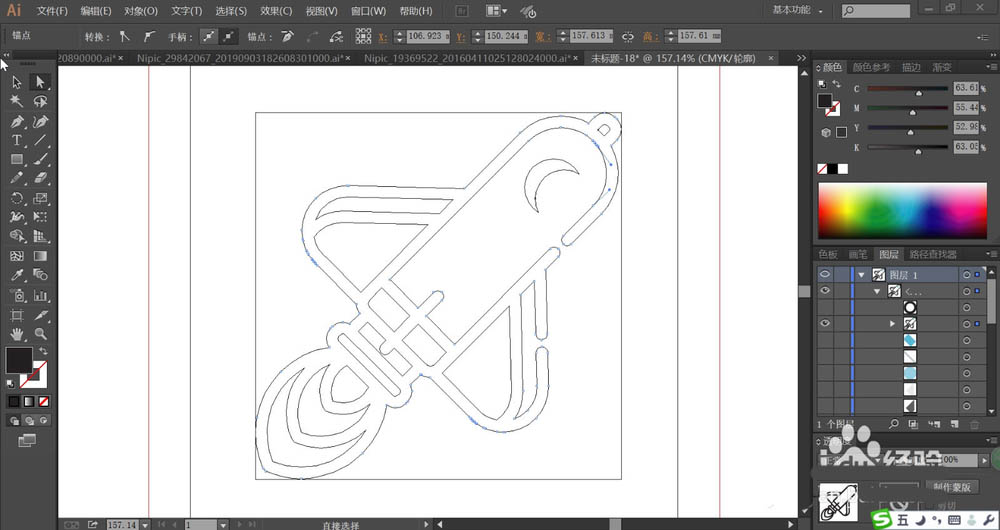
Task: Select the Blend tool
Action: pos(40,275)
